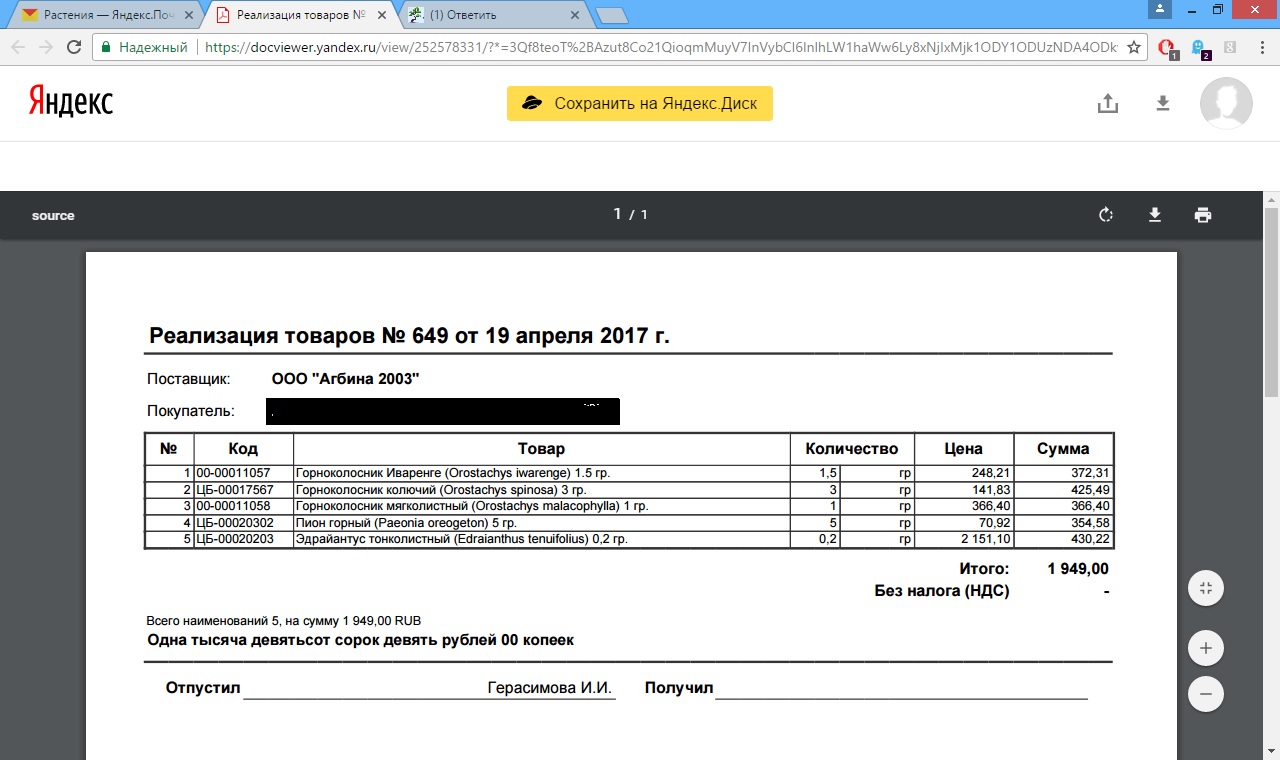
Task: Click the Opera-style red extension icon
Action: [x=1166, y=47]
